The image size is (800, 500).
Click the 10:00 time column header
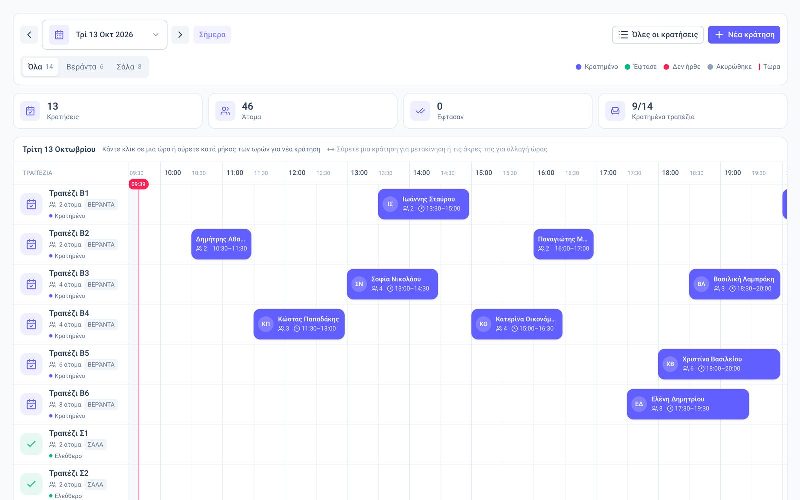(x=173, y=173)
